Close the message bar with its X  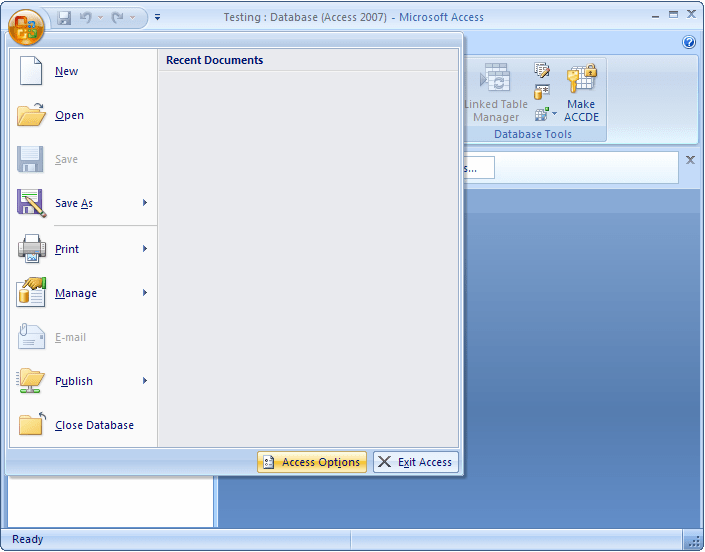(x=690, y=160)
